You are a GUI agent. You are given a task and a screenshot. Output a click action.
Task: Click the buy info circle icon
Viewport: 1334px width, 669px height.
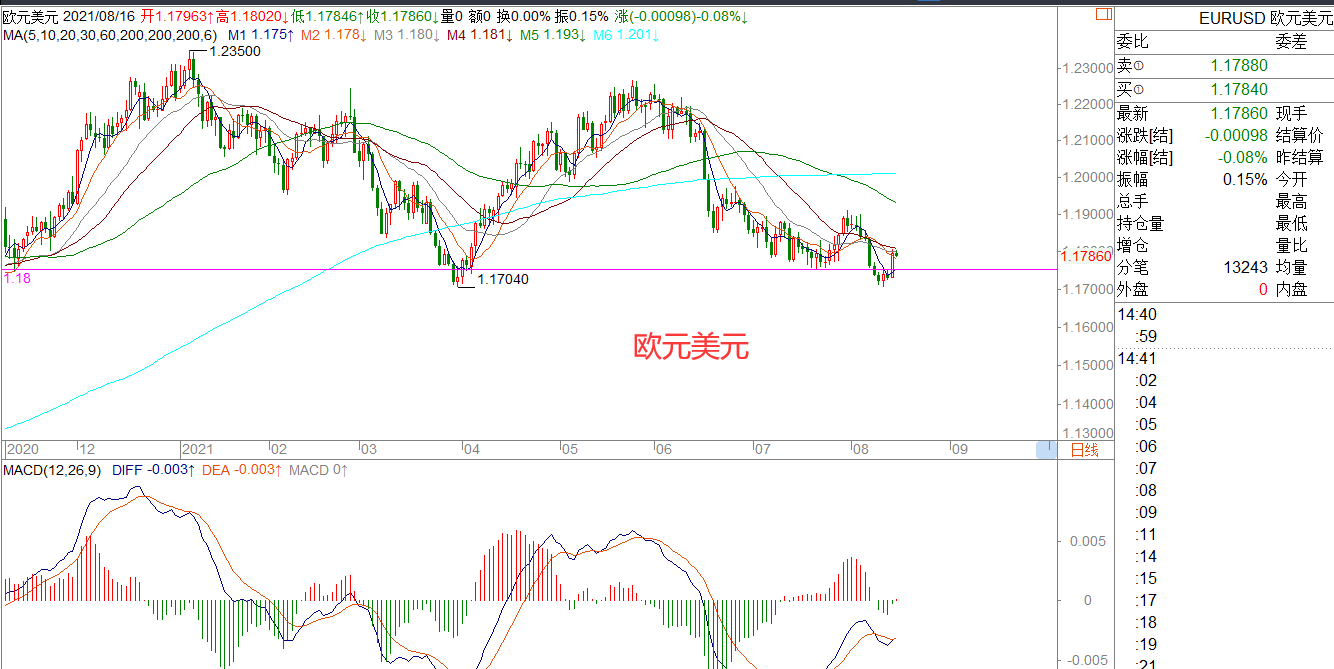(x=1138, y=90)
